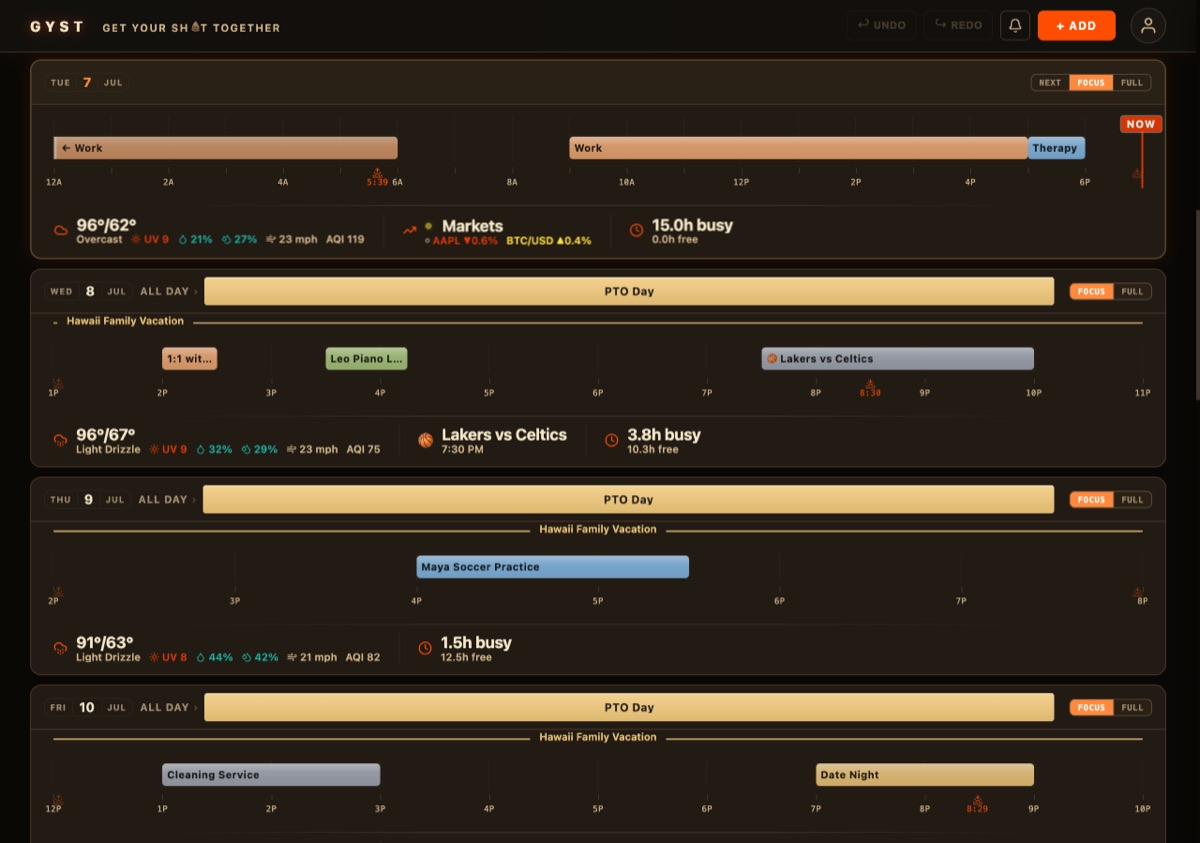
Task: Click the UV 9 sun icon on Tuesday
Action: [x=136, y=240]
